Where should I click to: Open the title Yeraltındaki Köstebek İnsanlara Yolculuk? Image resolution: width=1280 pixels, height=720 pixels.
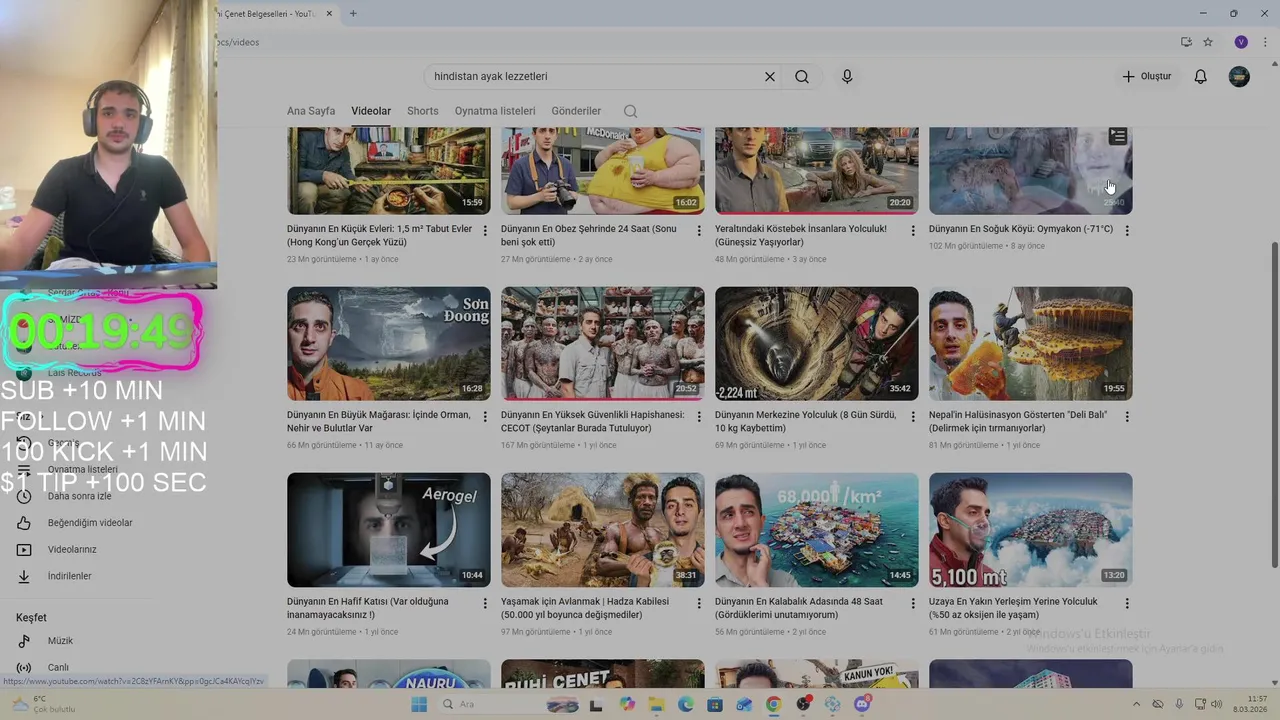pyautogui.click(x=801, y=235)
